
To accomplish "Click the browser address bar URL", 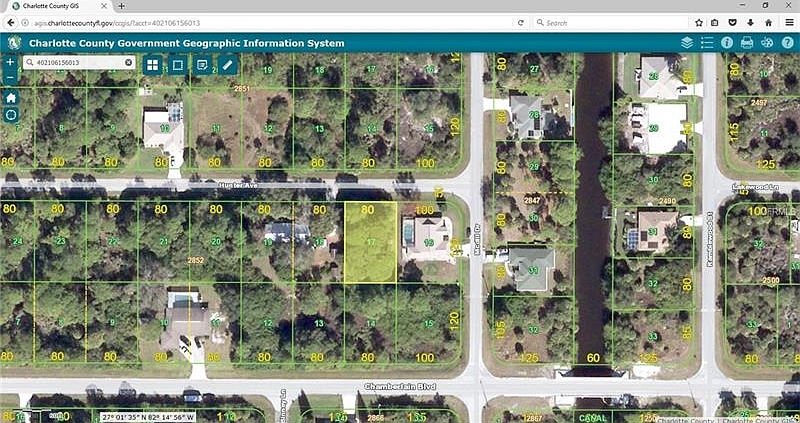I will [x=117, y=23].
